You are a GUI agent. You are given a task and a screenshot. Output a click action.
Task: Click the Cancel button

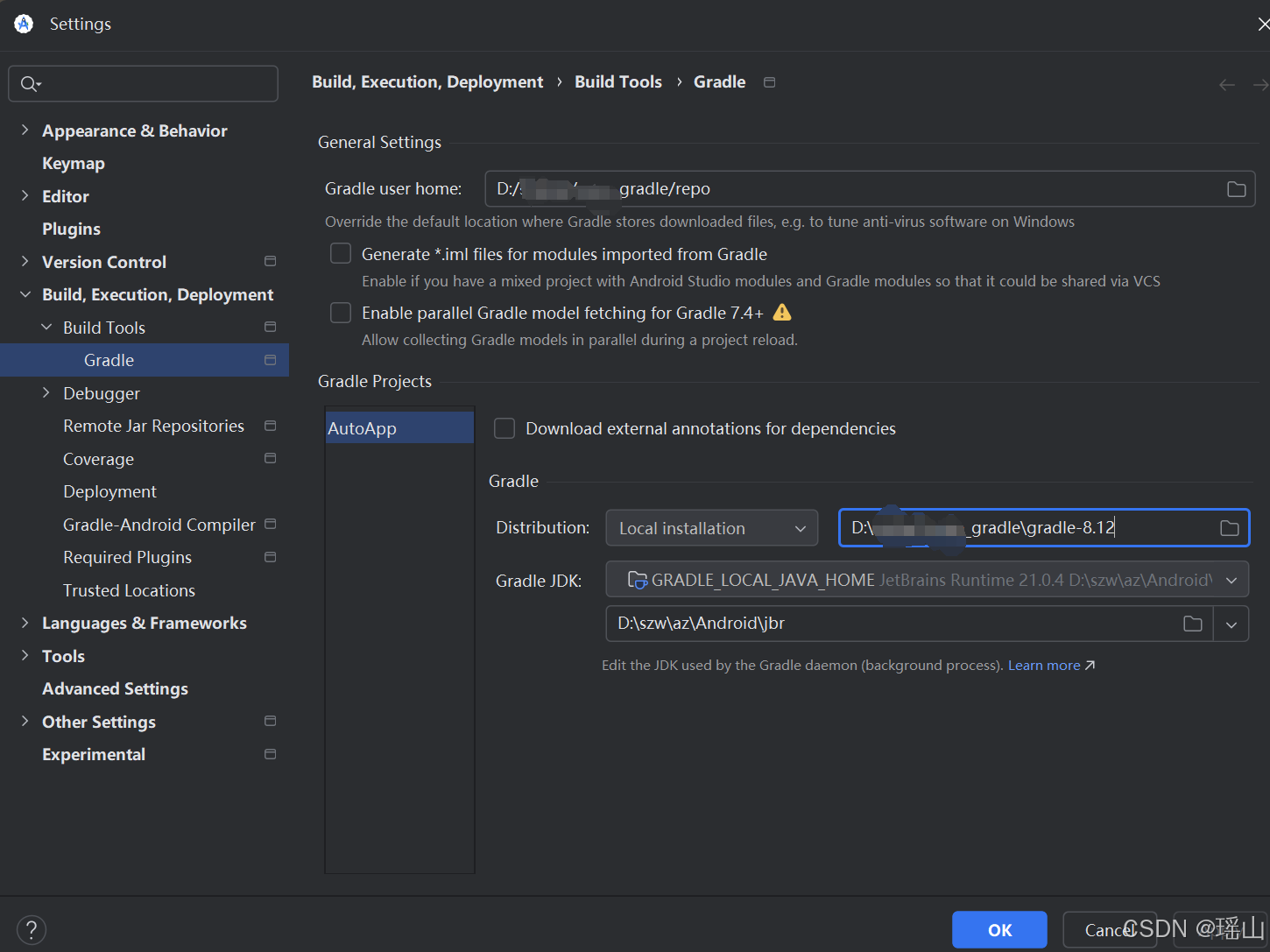[x=1110, y=930]
